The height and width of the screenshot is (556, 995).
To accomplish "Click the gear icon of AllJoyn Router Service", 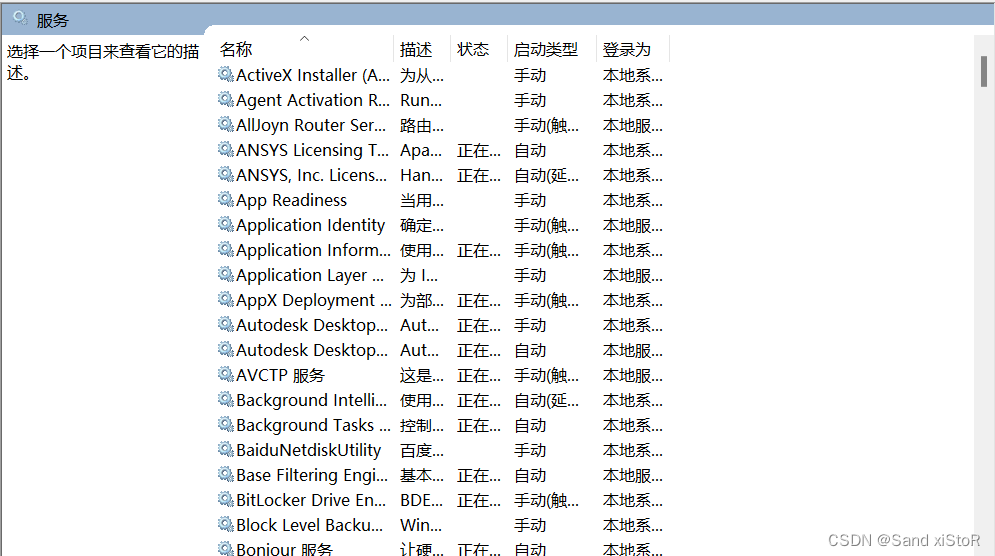I will (x=226, y=124).
